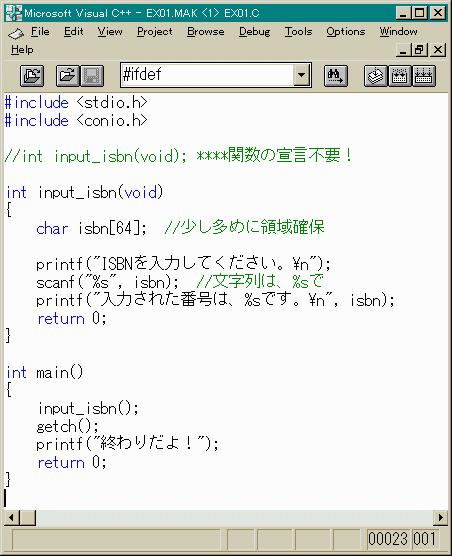Click the Project Files toolbar icon

pos(32,76)
